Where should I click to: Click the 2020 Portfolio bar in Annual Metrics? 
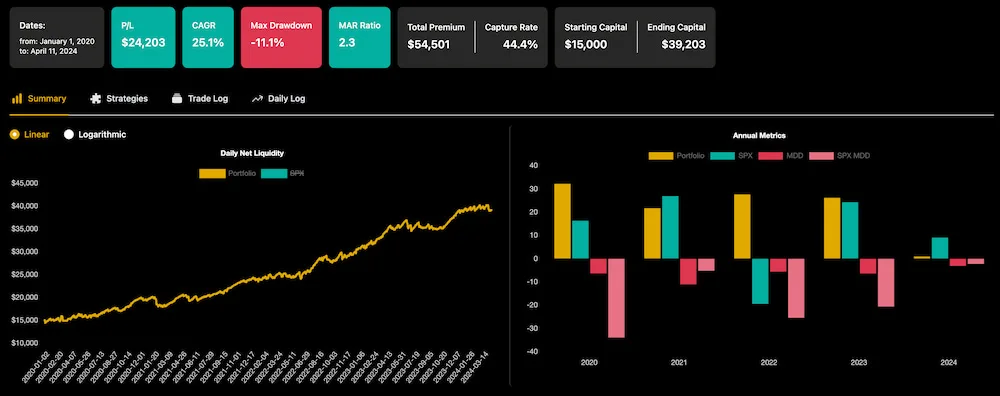pyautogui.click(x=562, y=221)
